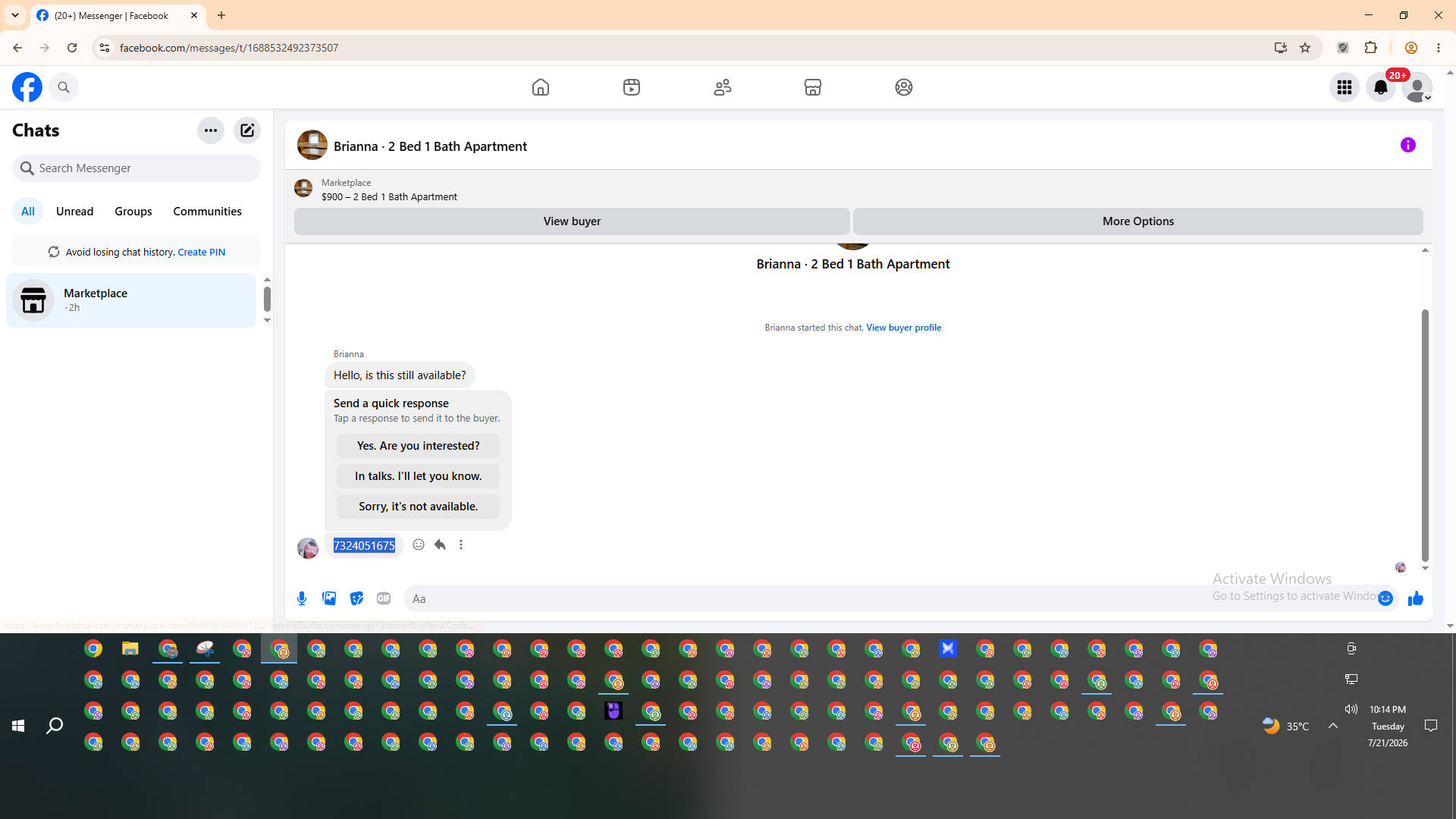Open File Explorer from the taskbar
The image size is (1456, 819).
coord(130,649)
